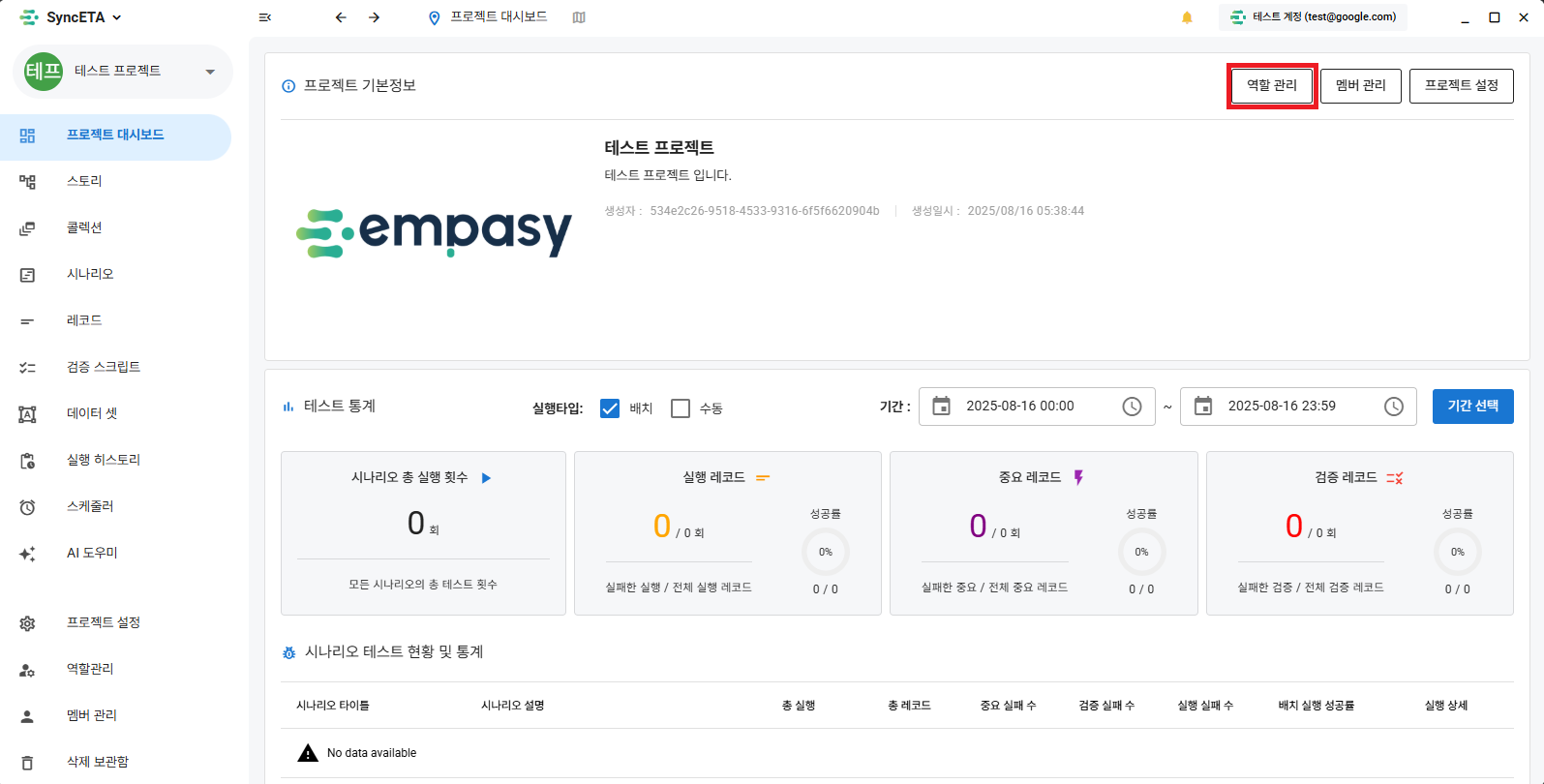Viewport: 1544px width, 784px height.
Task: Navigate back with left arrow
Action: pyautogui.click(x=341, y=17)
